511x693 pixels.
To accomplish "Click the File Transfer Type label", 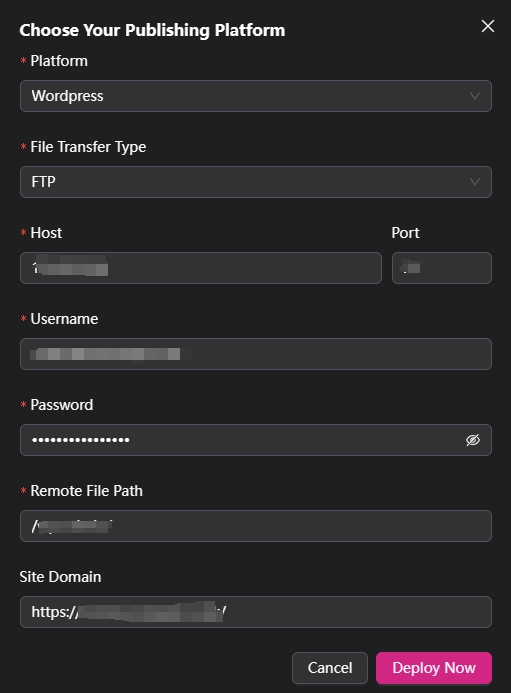I will pyautogui.click(x=88, y=147).
